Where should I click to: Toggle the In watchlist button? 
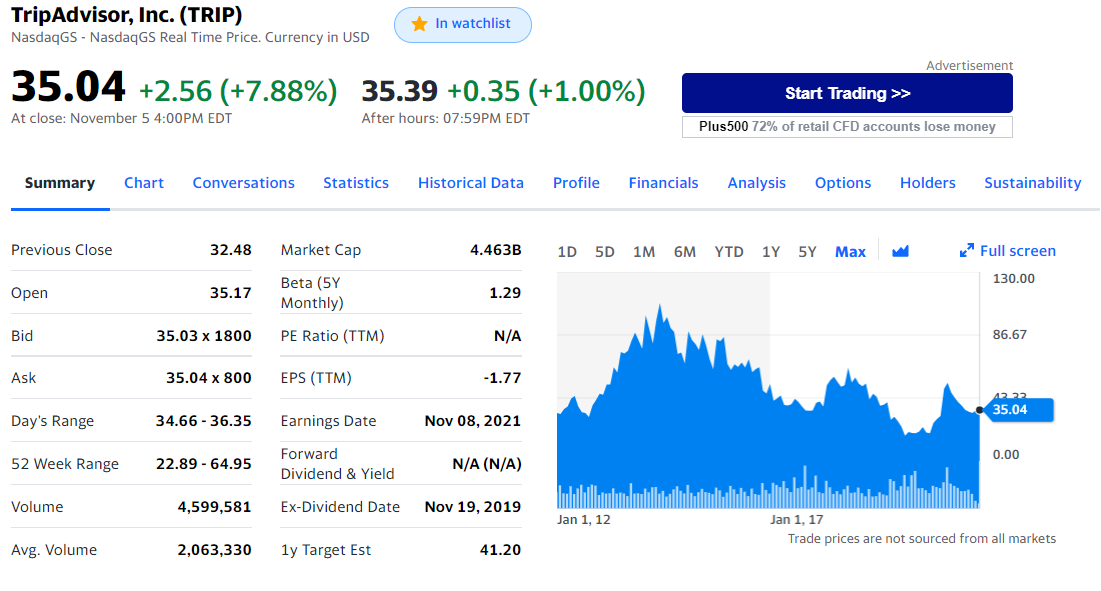[463, 25]
